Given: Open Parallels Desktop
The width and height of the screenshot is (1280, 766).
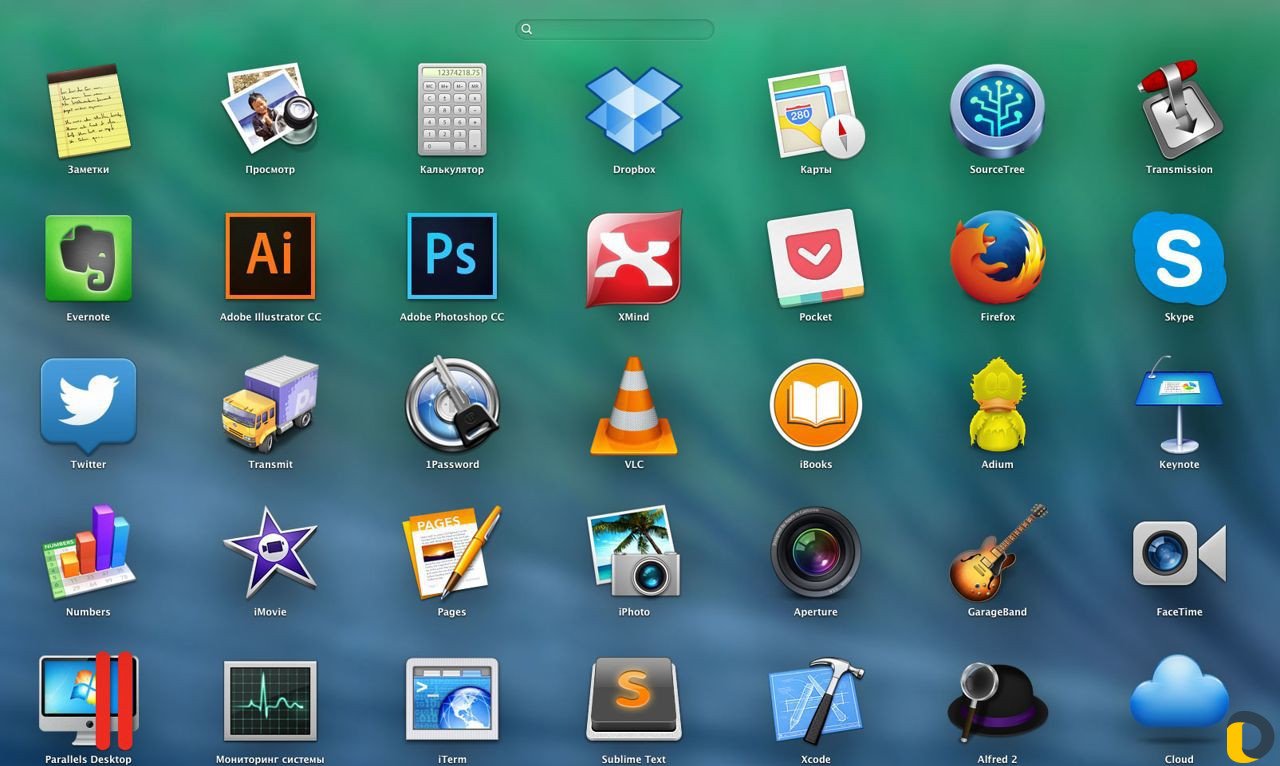Looking at the screenshot, I should (88, 700).
